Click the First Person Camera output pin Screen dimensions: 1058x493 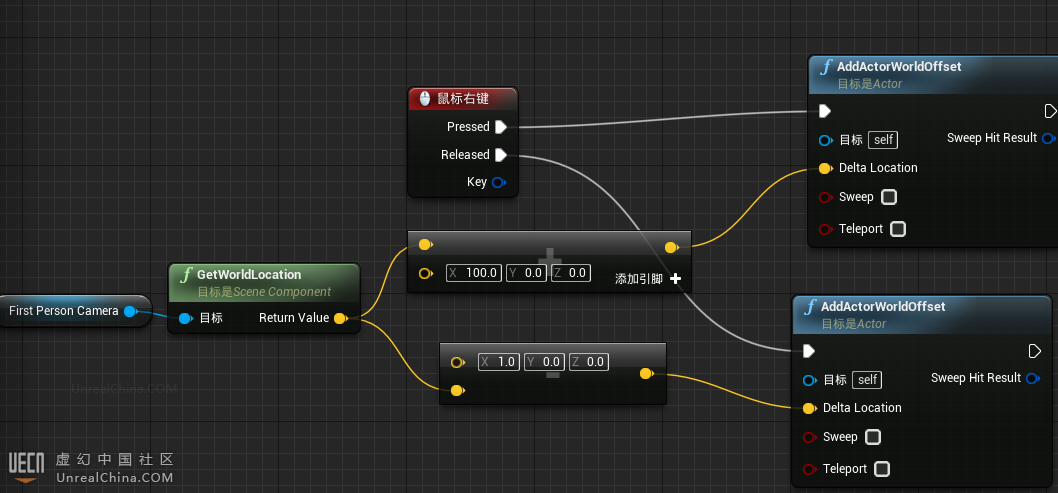click(132, 311)
